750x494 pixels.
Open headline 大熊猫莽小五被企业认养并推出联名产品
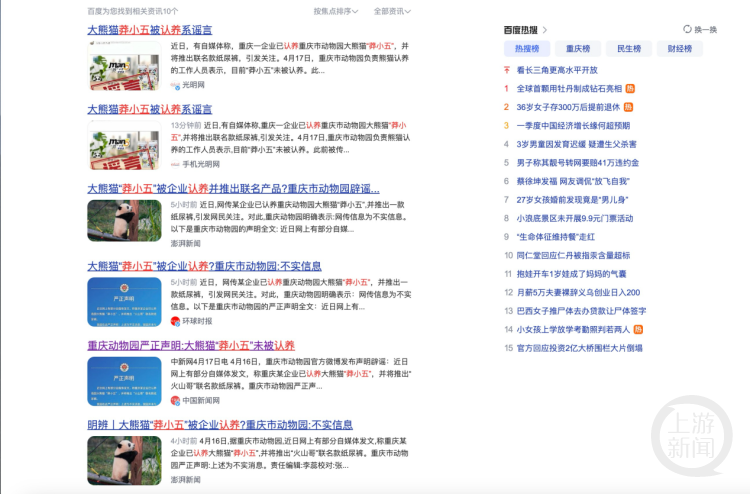click(x=233, y=189)
